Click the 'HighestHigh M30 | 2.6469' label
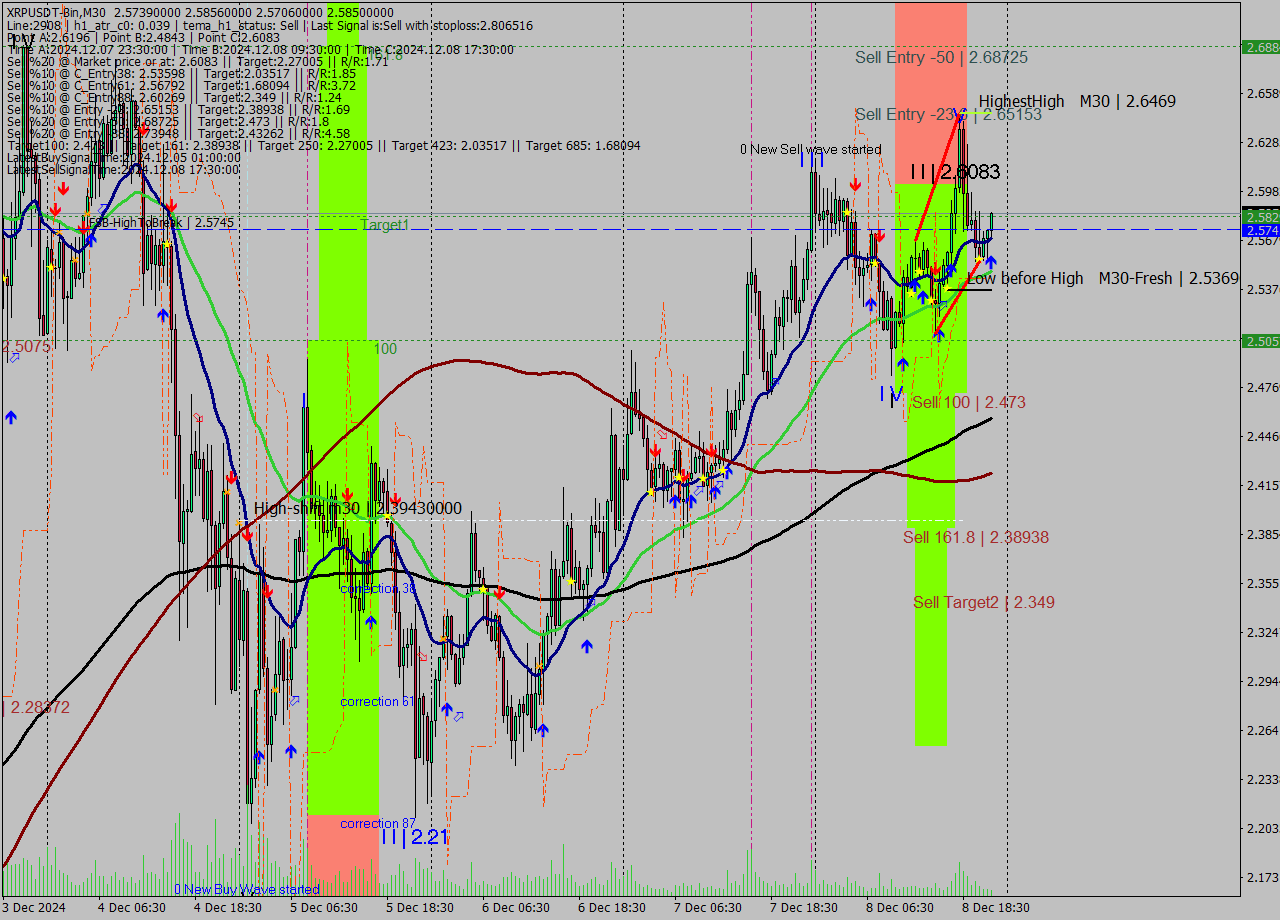Image resolution: width=1280 pixels, height=920 pixels. (1077, 101)
